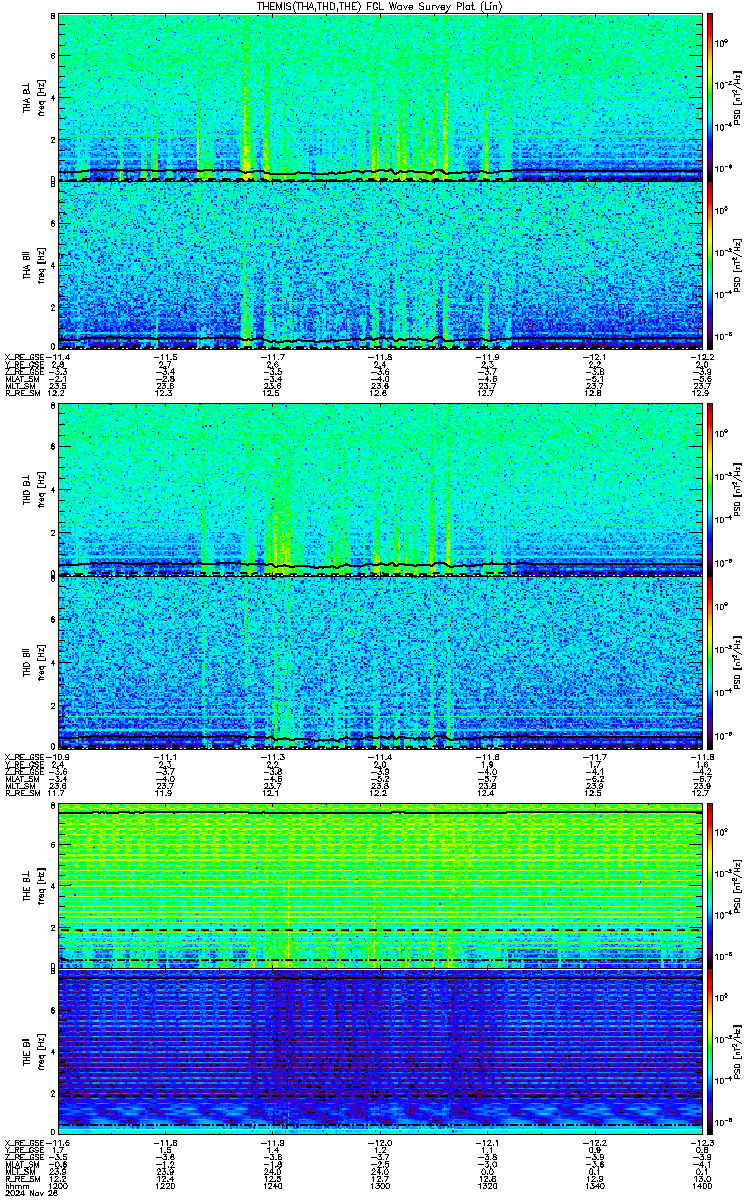Click the 1400 time tick label
Image resolution: width=750 pixels, height=1200 pixels.
(x=701, y=1186)
